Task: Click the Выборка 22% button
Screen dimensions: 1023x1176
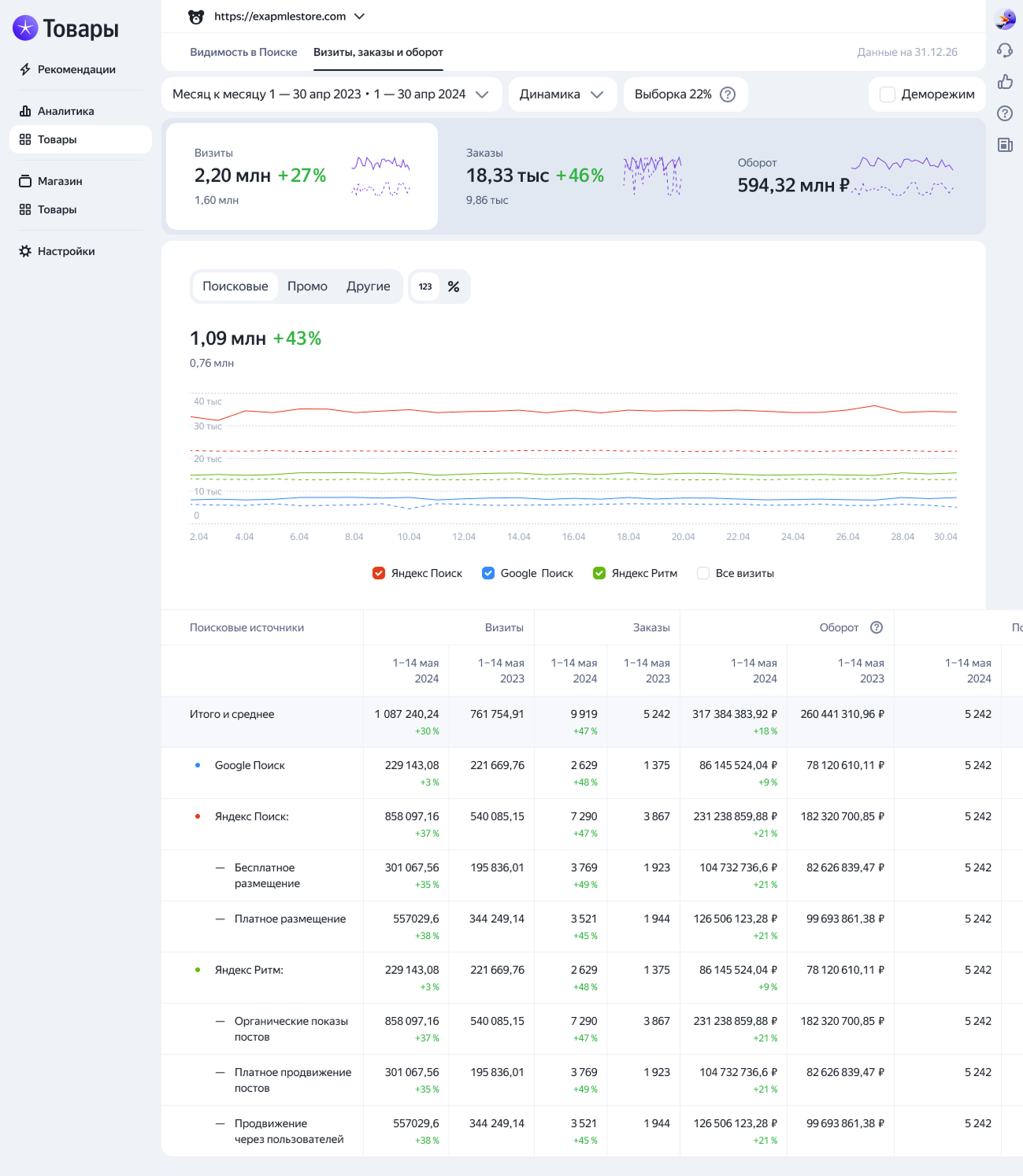Action: point(685,94)
